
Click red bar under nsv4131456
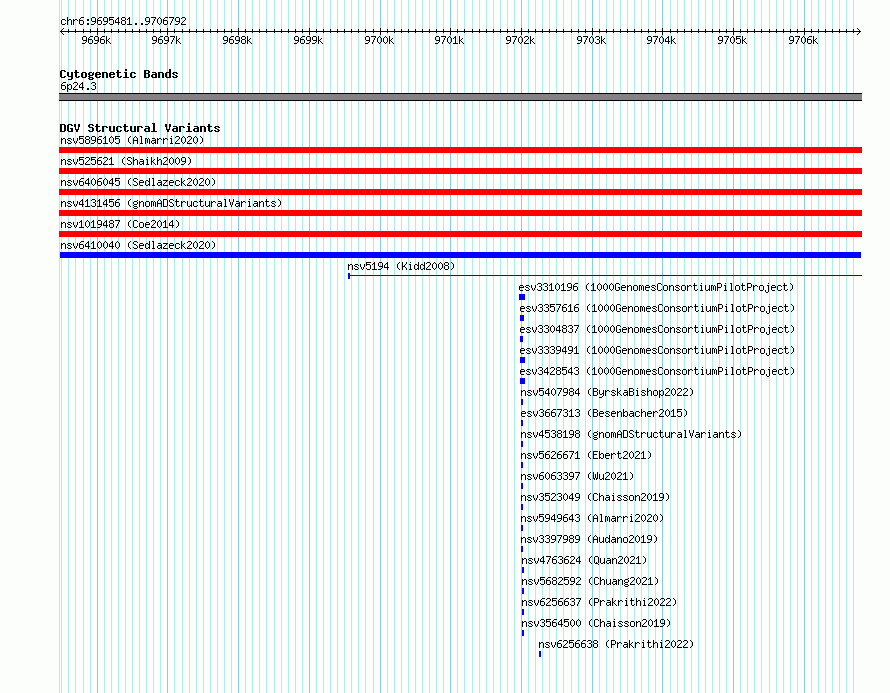(460, 213)
